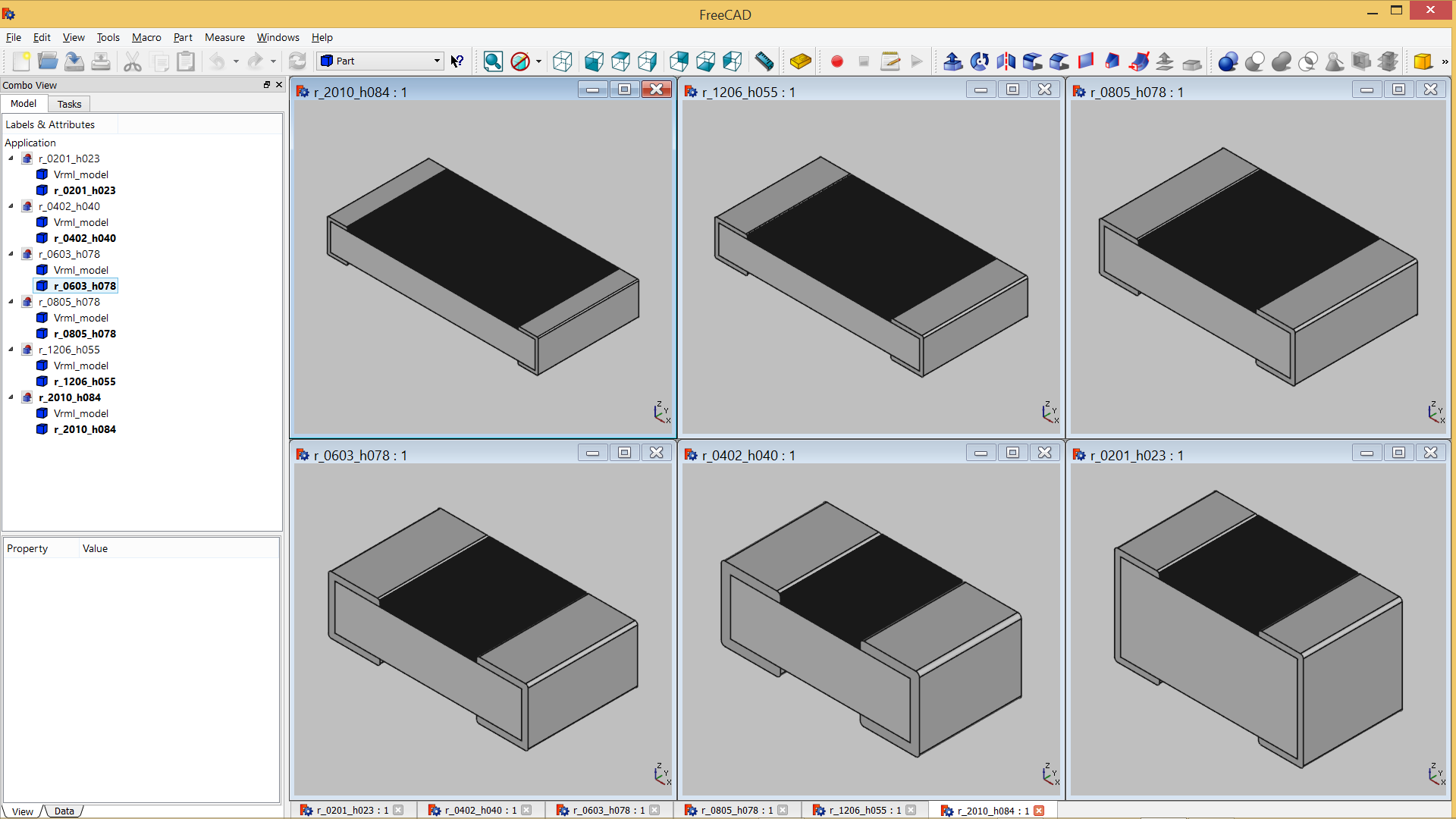Open the What's This help cursor icon
Screen dimensions: 1456x819
click(x=457, y=61)
